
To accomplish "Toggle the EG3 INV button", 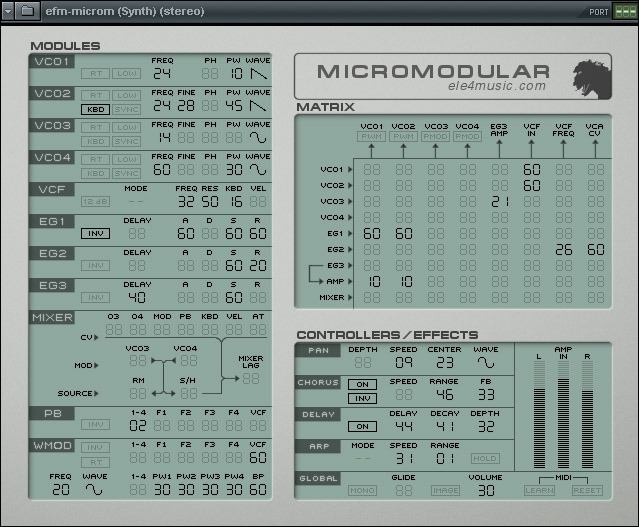I will [x=95, y=298].
